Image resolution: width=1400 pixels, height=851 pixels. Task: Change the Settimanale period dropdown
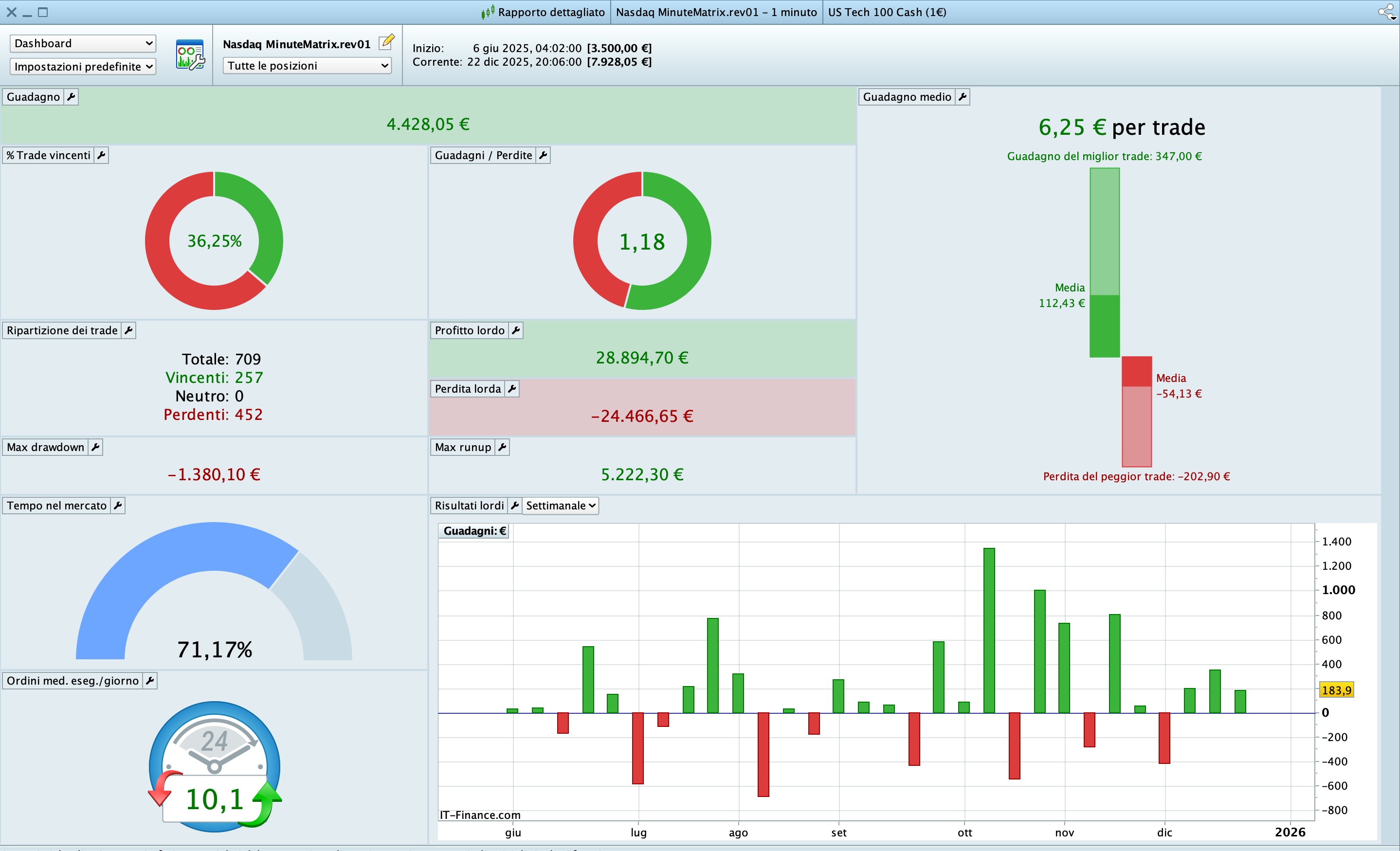[560, 506]
